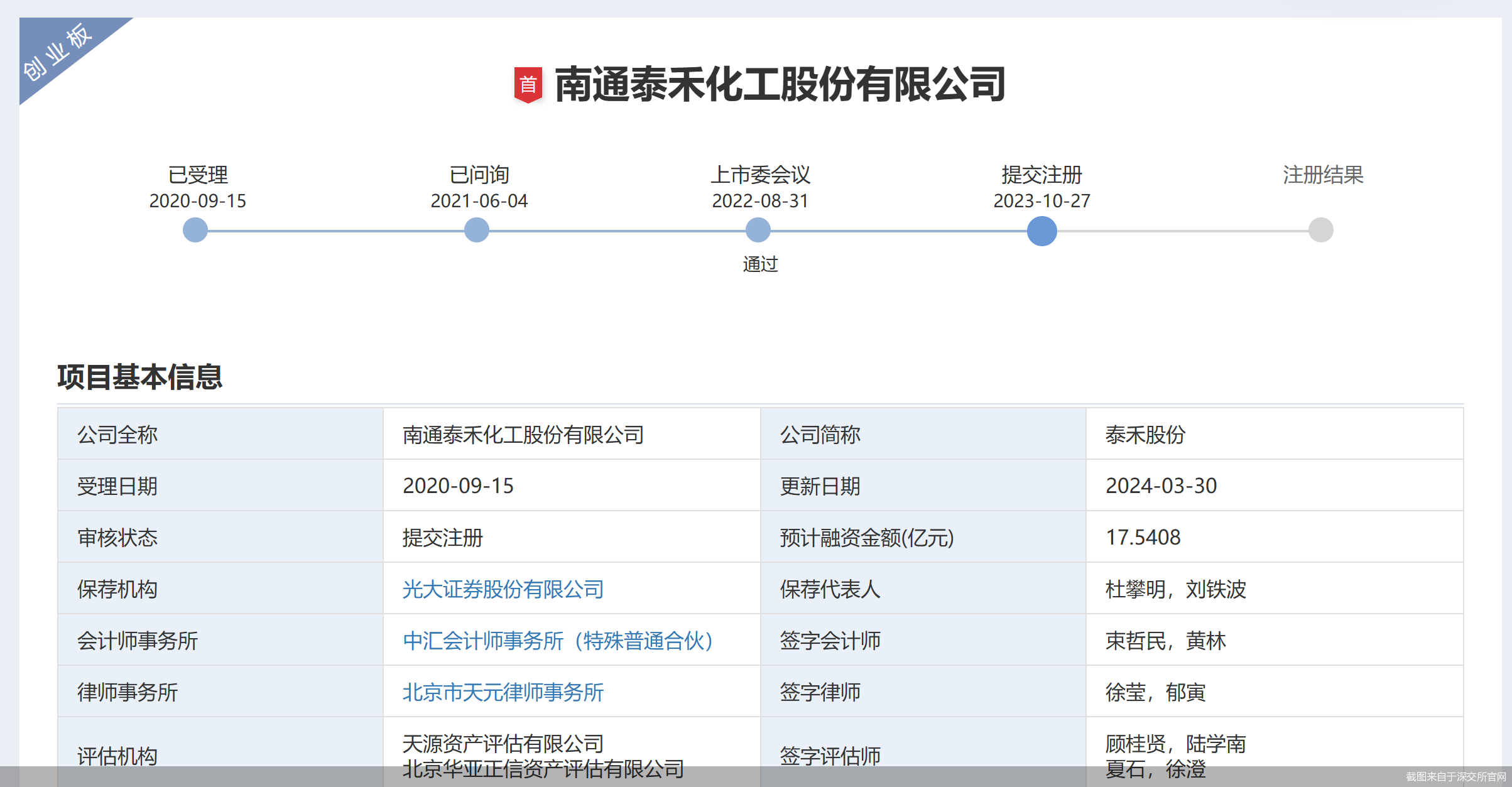Click the 审核状态 label cell
This screenshot has width=1512, height=787.
[220, 537]
